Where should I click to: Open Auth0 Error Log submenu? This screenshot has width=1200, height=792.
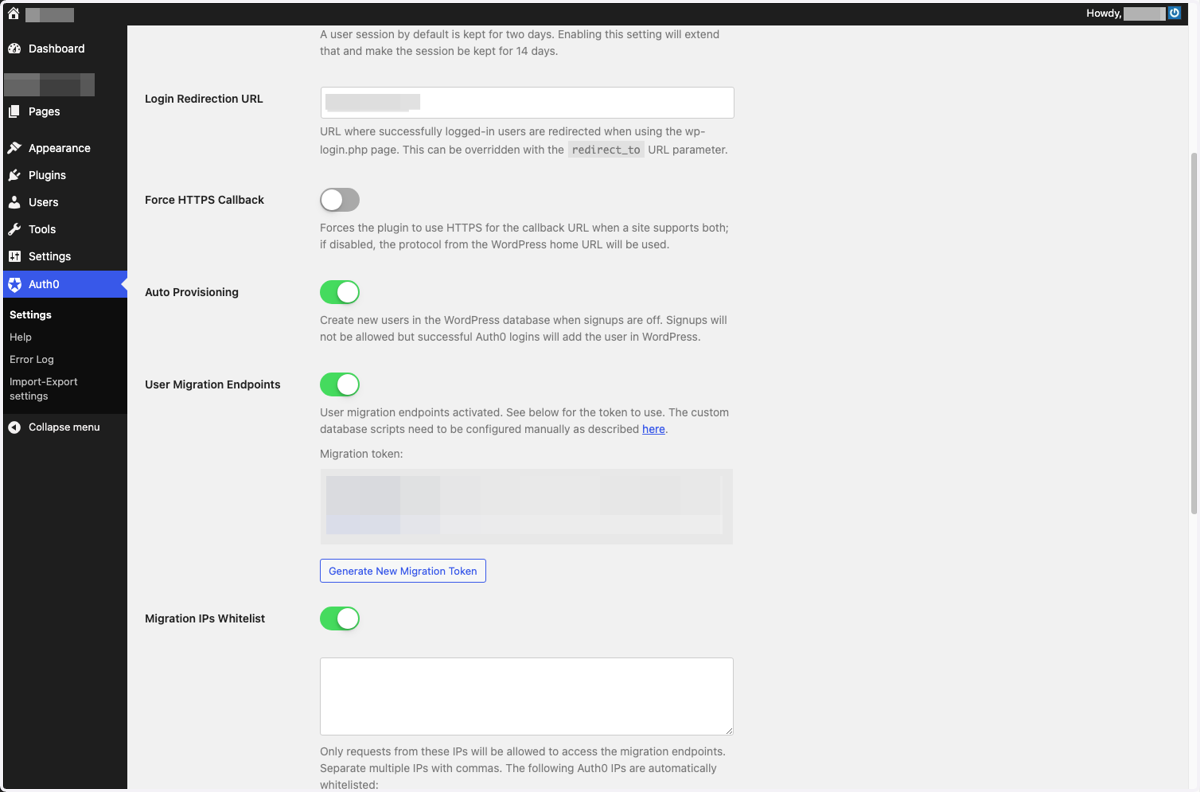click(x=32, y=359)
